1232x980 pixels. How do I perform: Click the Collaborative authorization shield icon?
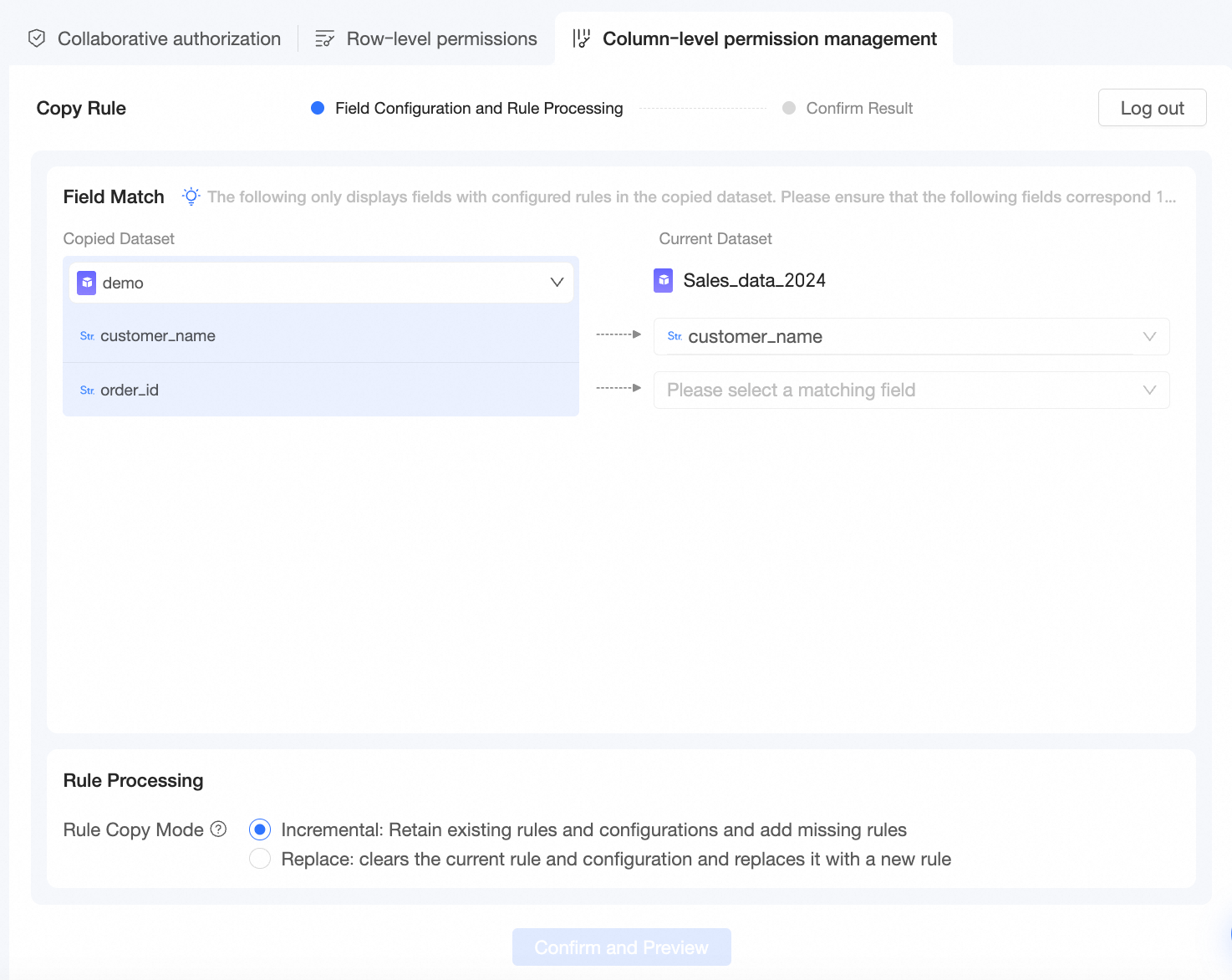coord(37,38)
